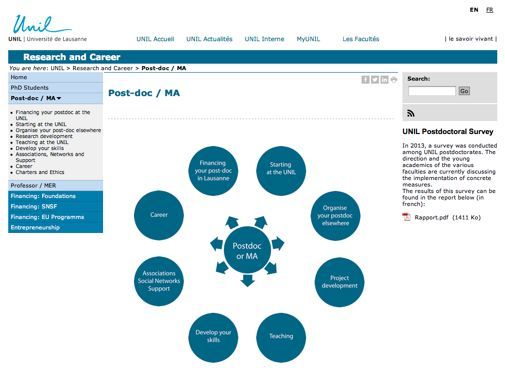The height and width of the screenshot is (371, 505).
Task: Share page via Facebook icon
Action: click(365, 80)
